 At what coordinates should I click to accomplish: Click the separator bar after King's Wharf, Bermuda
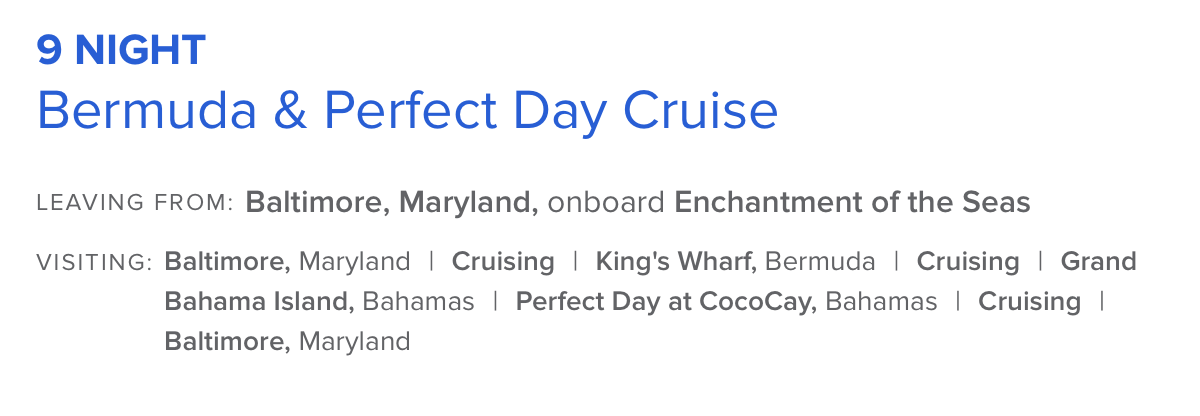tap(896, 262)
